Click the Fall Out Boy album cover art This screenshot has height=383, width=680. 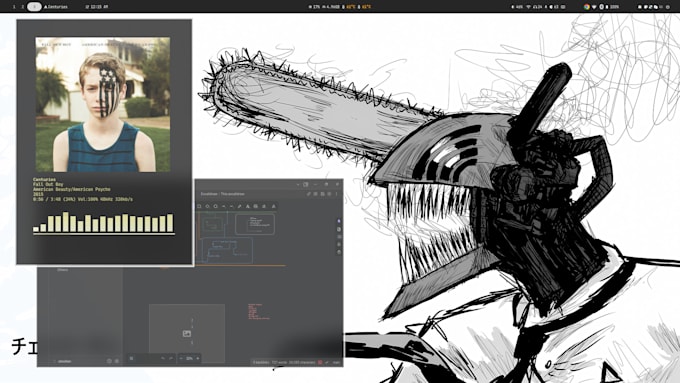point(103,105)
